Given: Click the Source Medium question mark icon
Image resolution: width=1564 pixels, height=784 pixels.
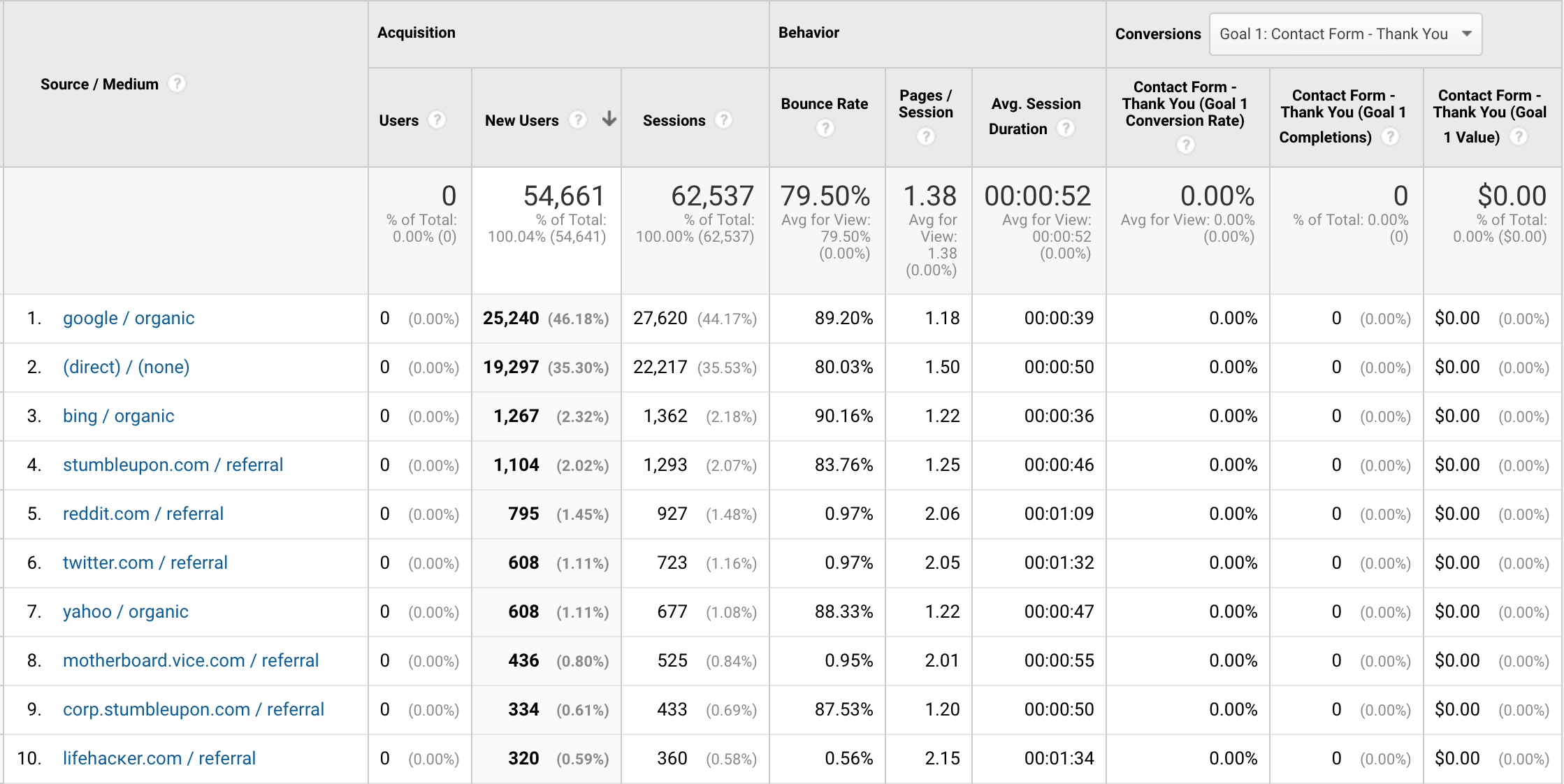Looking at the screenshot, I should 184,84.
